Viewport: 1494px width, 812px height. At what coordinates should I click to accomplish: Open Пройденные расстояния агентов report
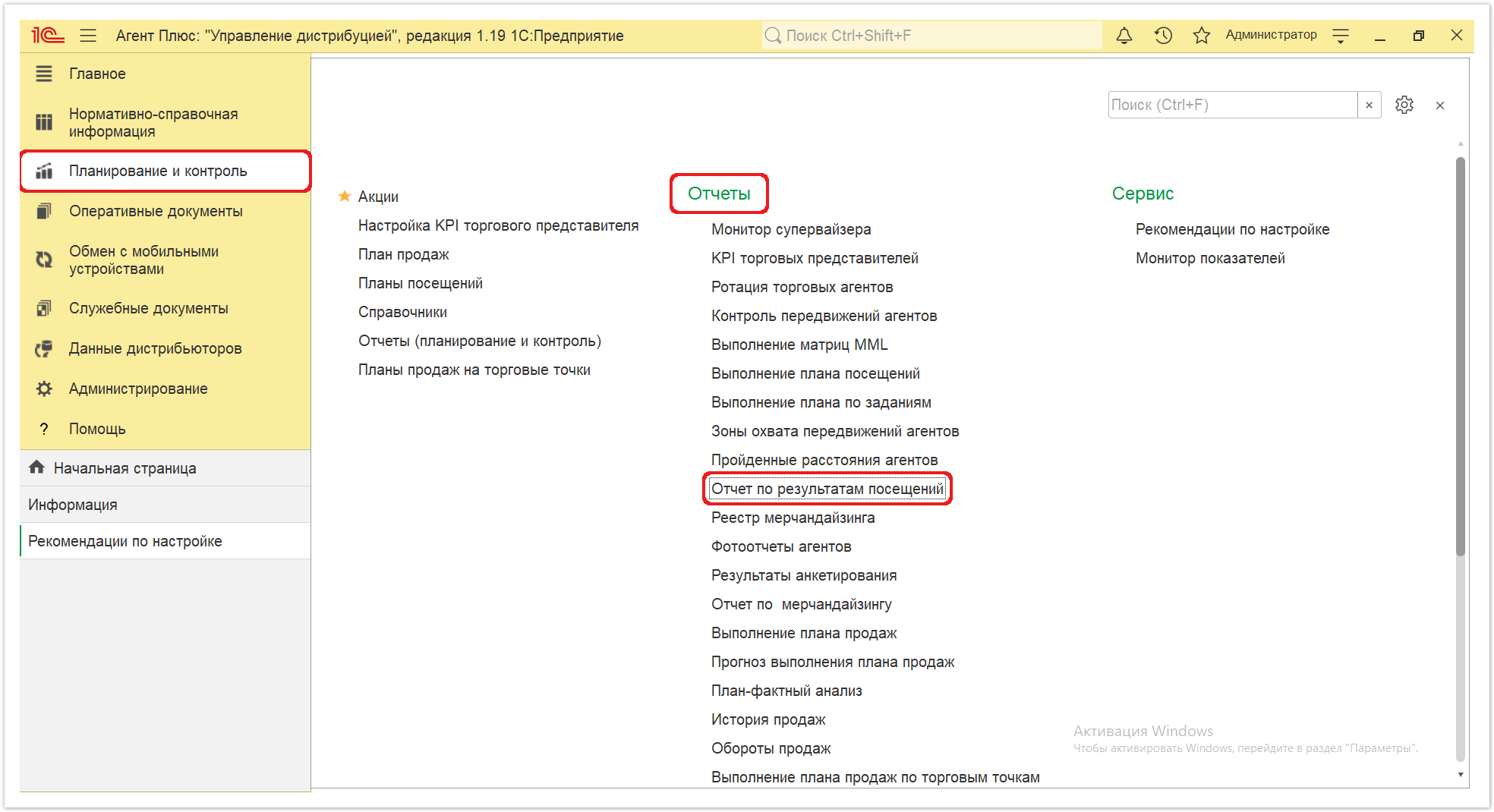click(x=824, y=460)
